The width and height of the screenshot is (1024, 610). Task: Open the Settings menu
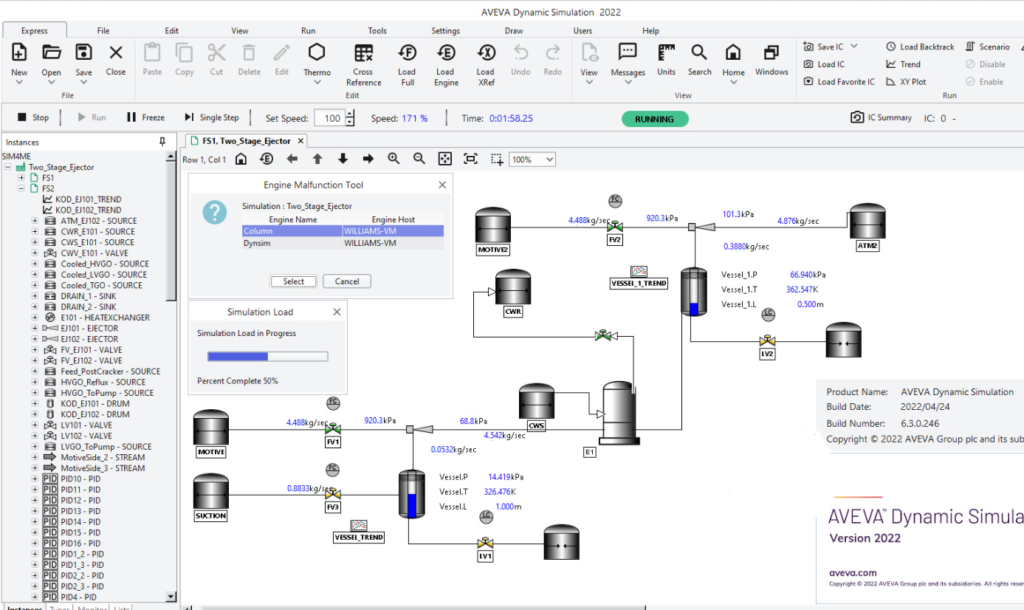(x=445, y=31)
